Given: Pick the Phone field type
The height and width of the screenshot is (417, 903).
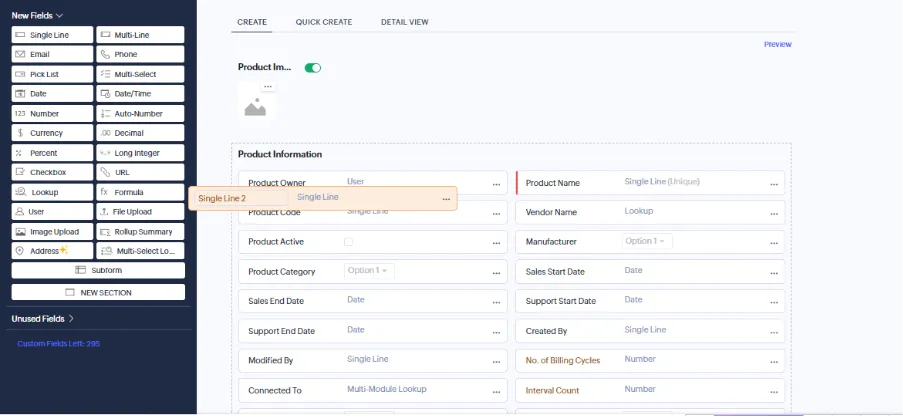Looking at the screenshot, I should (x=140, y=54).
